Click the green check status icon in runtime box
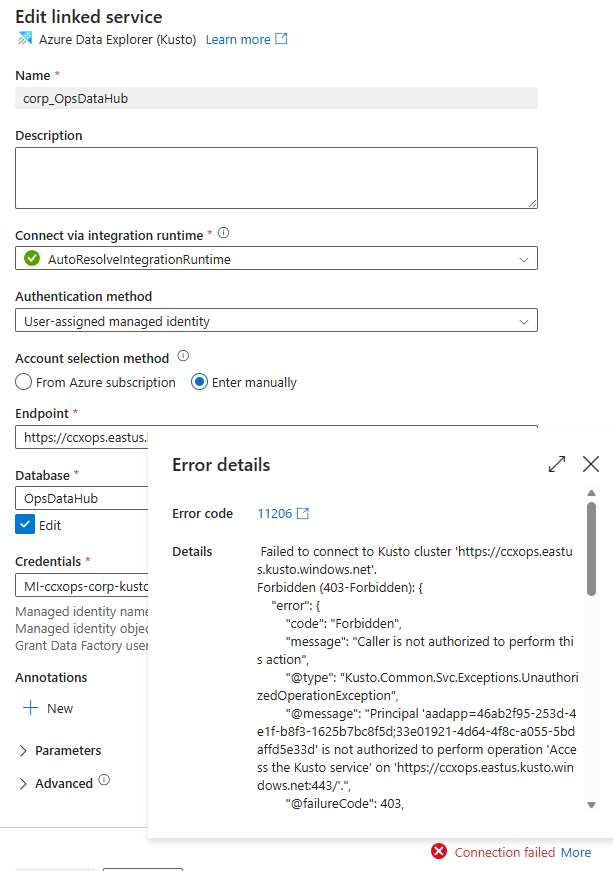This screenshot has height=871, width=613. (x=32, y=258)
